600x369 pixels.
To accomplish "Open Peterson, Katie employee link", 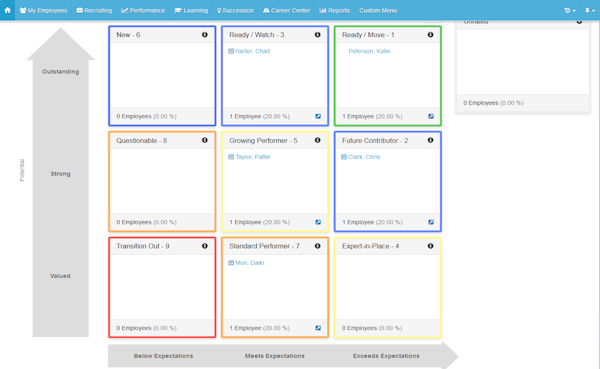I will click(x=369, y=51).
